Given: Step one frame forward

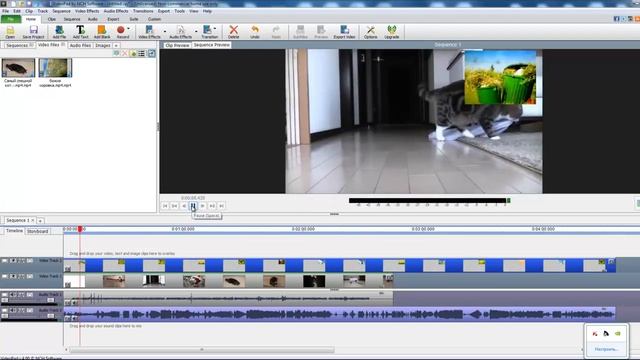Looking at the screenshot, I should (203, 206).
